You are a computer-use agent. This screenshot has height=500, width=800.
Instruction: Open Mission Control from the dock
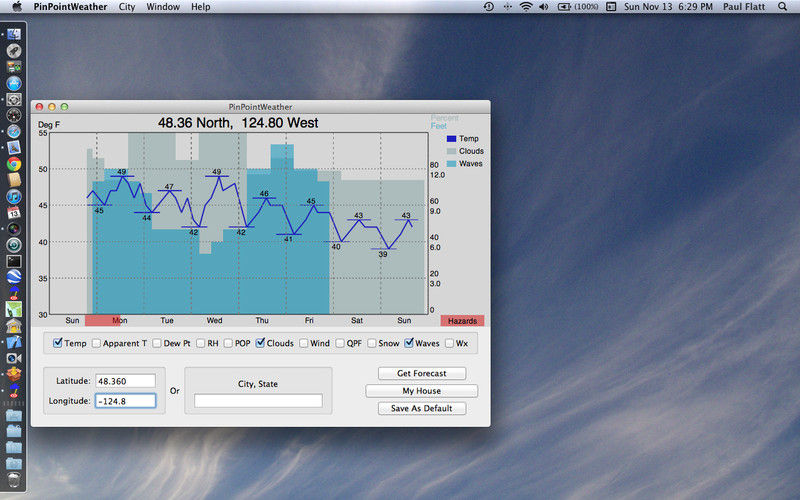pos(14,67)
